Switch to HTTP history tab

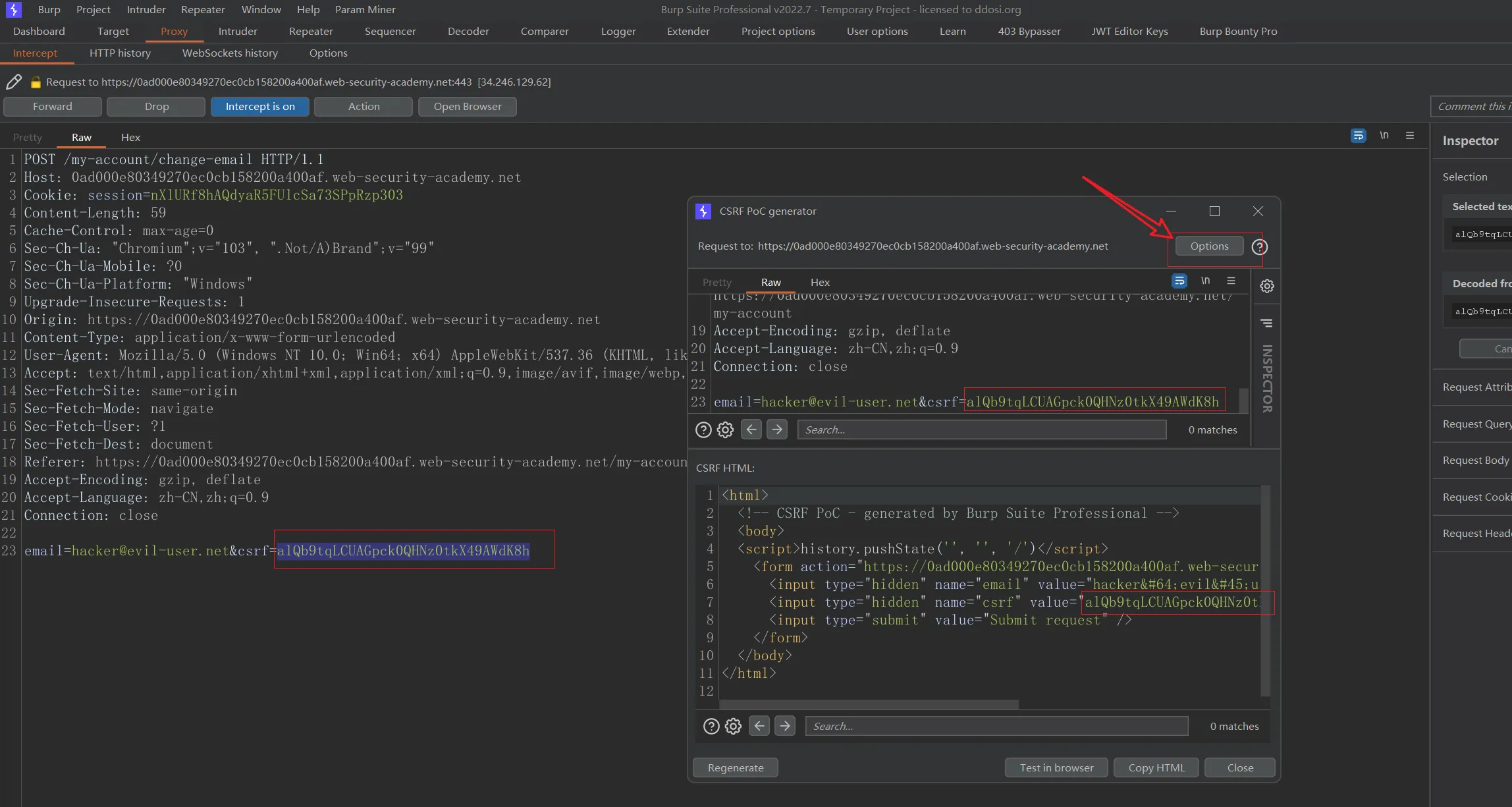tap(120, 53)
